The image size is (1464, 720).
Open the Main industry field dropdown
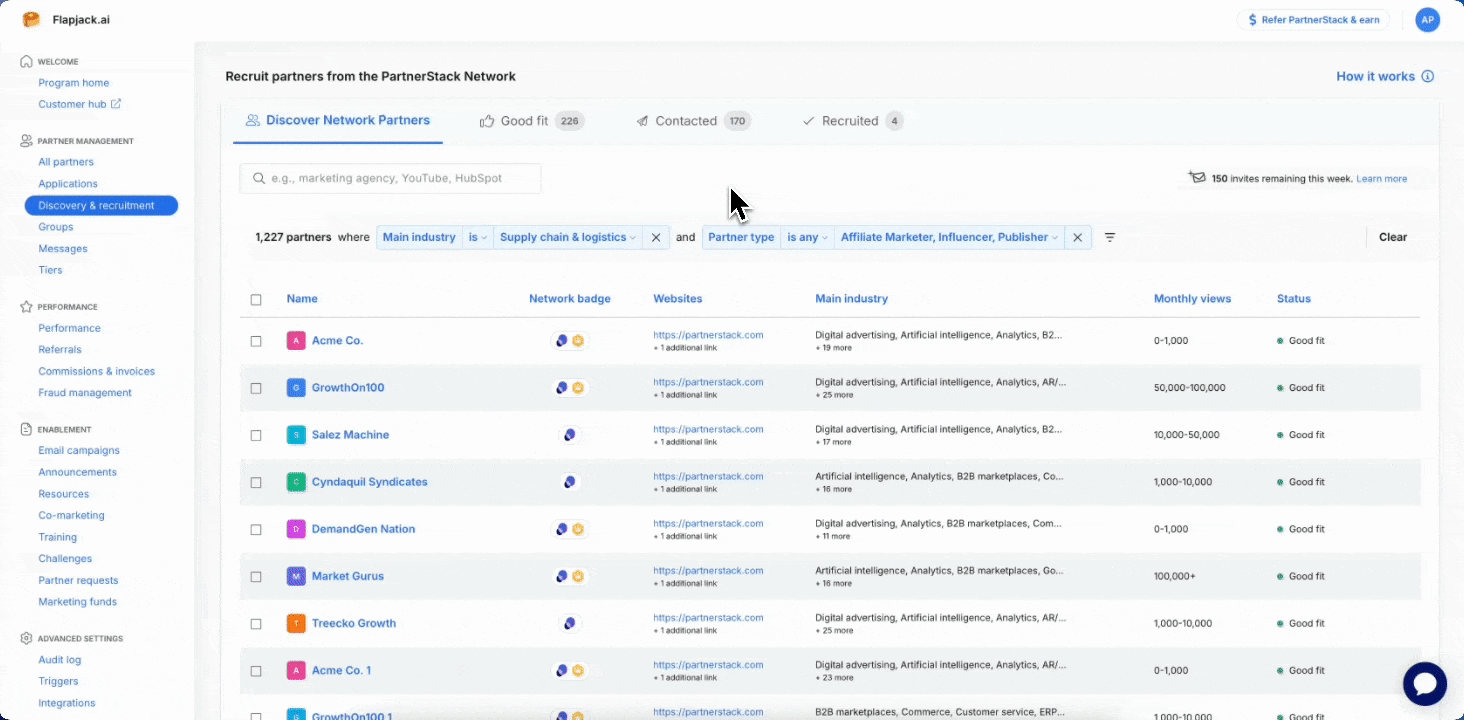click(419, 237)
